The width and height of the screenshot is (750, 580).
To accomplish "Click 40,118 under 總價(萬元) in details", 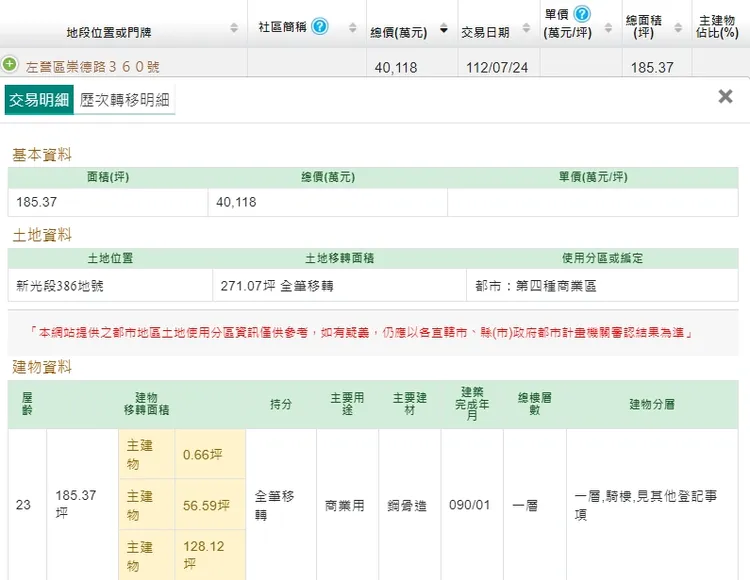I will (x=236, y=202).
